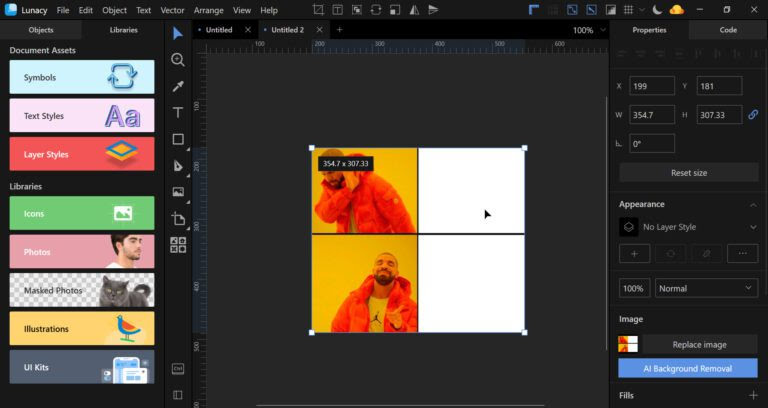Select the Pen drawing tool
This screenshot has width=768, height=408.
178,166
